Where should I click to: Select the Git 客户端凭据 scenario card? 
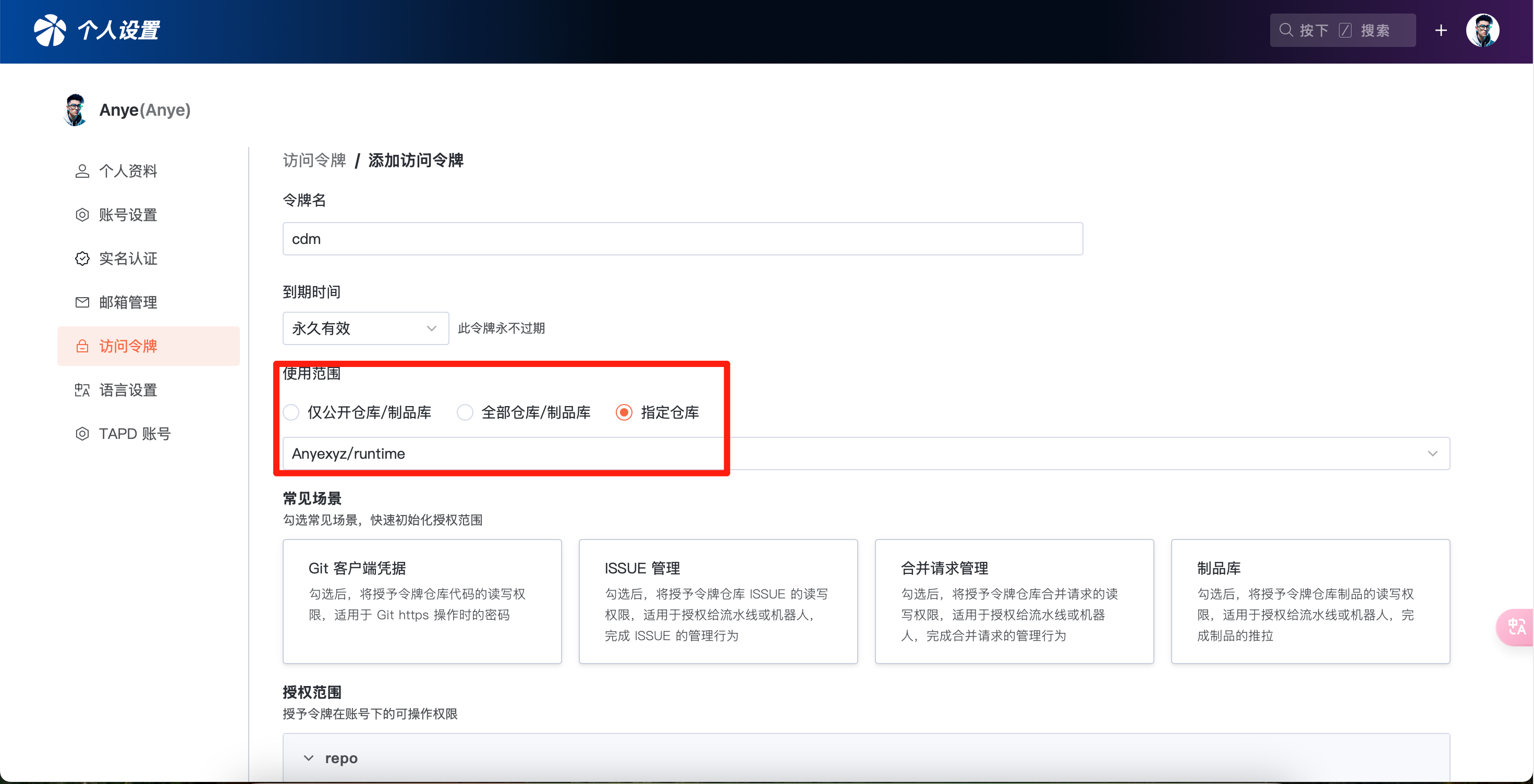pyautogui.click(x=422, y=601)
